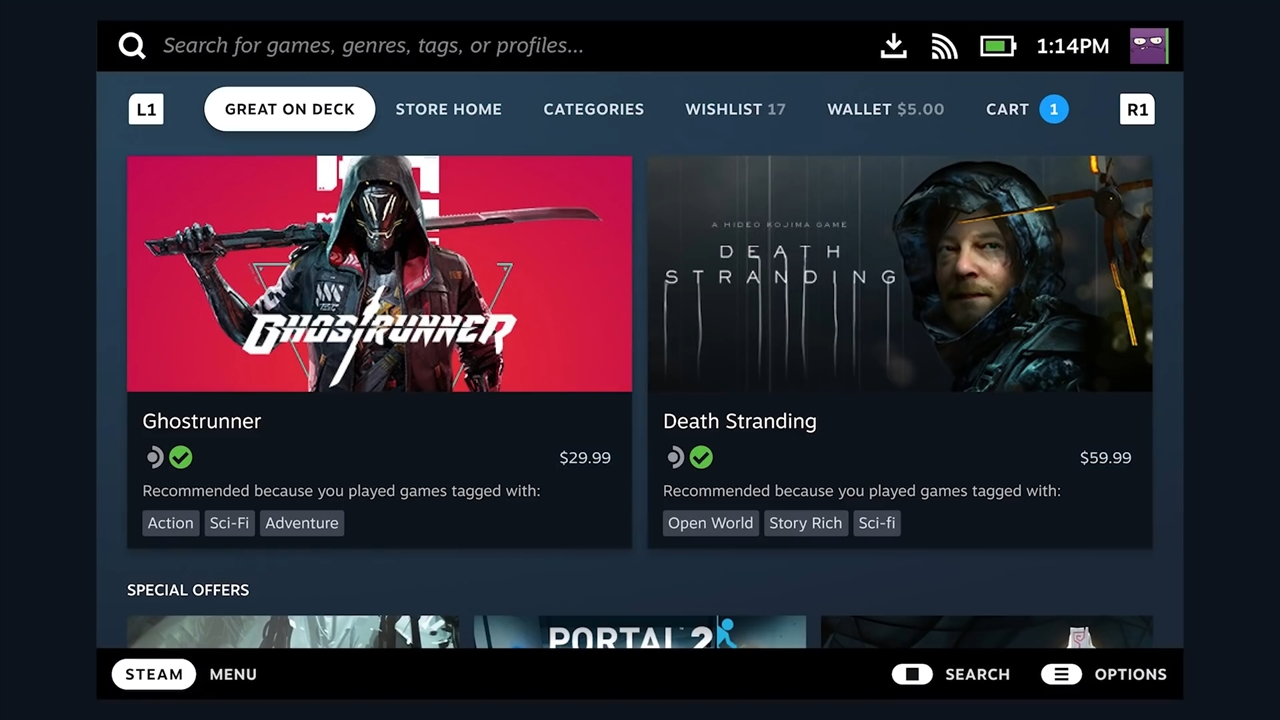This screenshot has width=1280, height=720.
Task: Open the downloads icon in top bar
Action: click(893, 46)
